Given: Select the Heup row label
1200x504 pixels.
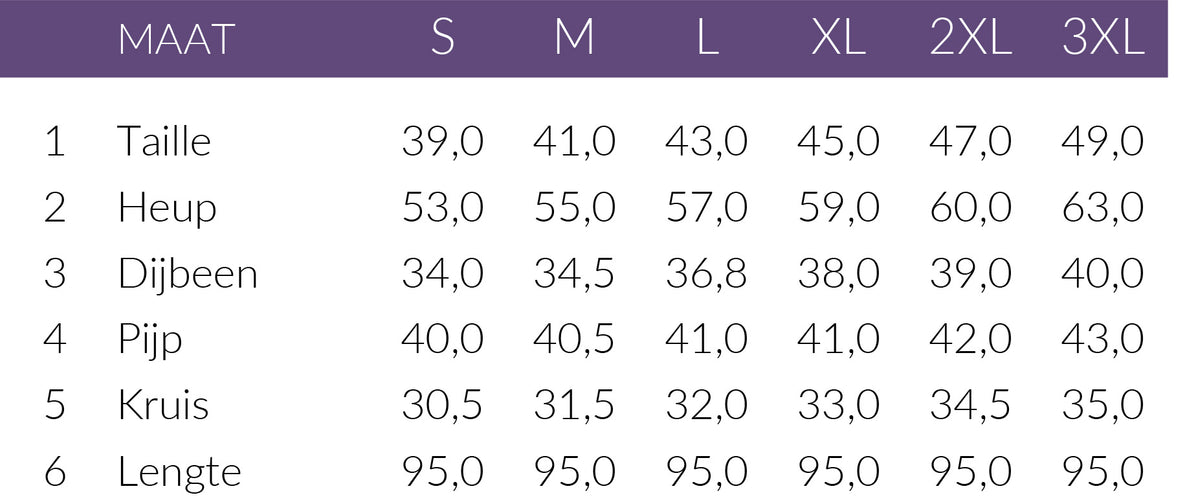Looking at the screenshot, I should [x=167, y=207].
